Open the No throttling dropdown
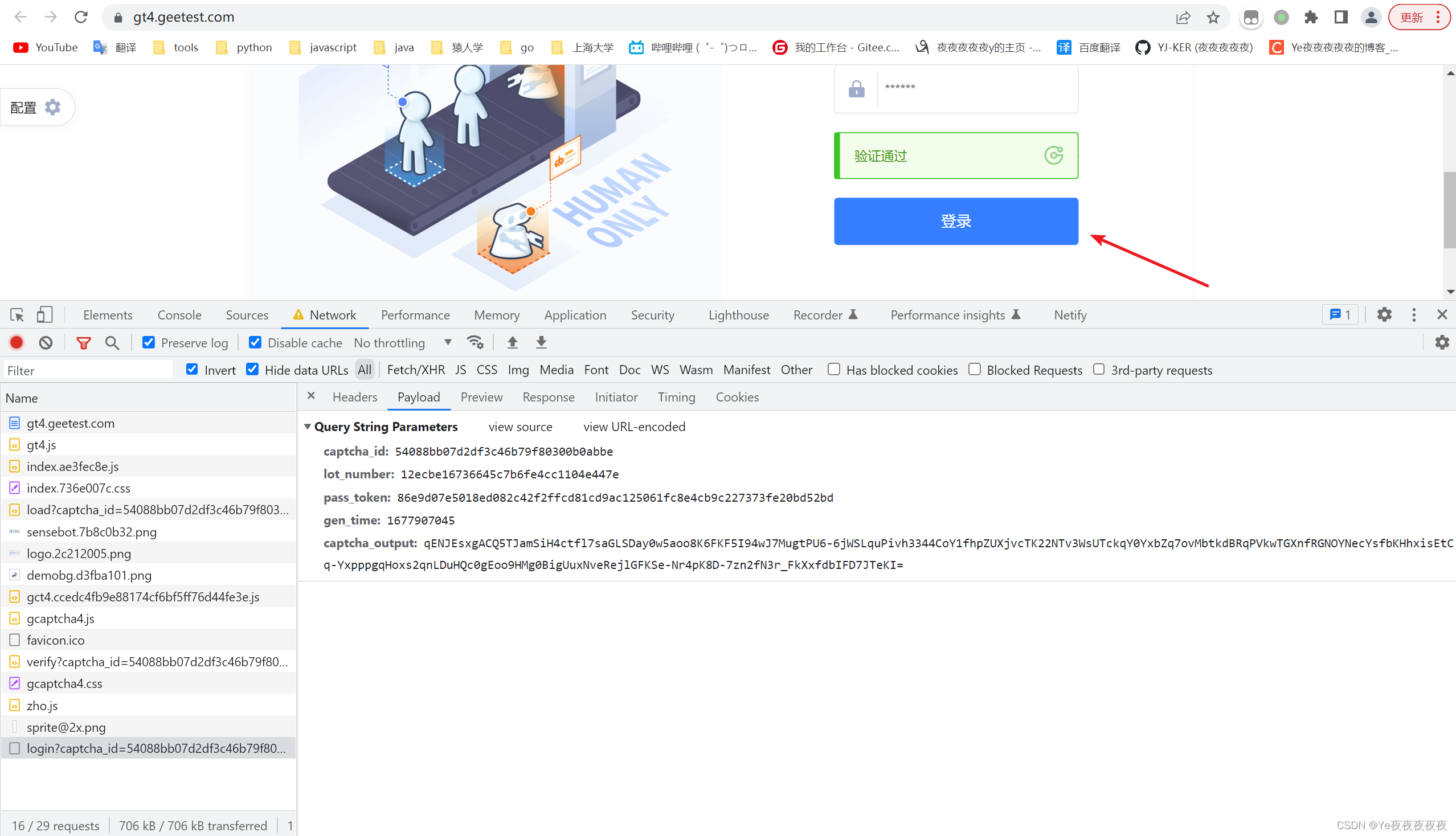 (x=402, y=343)
